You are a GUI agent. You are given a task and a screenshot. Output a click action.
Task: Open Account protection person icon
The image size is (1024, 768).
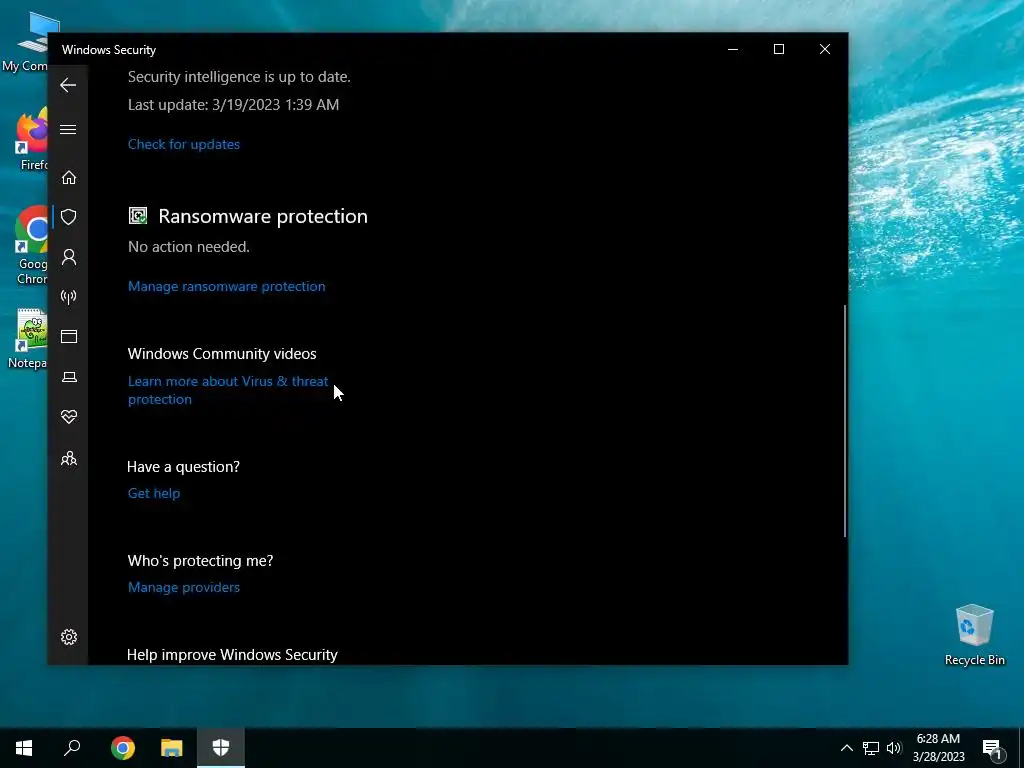(x=69, y=257)
